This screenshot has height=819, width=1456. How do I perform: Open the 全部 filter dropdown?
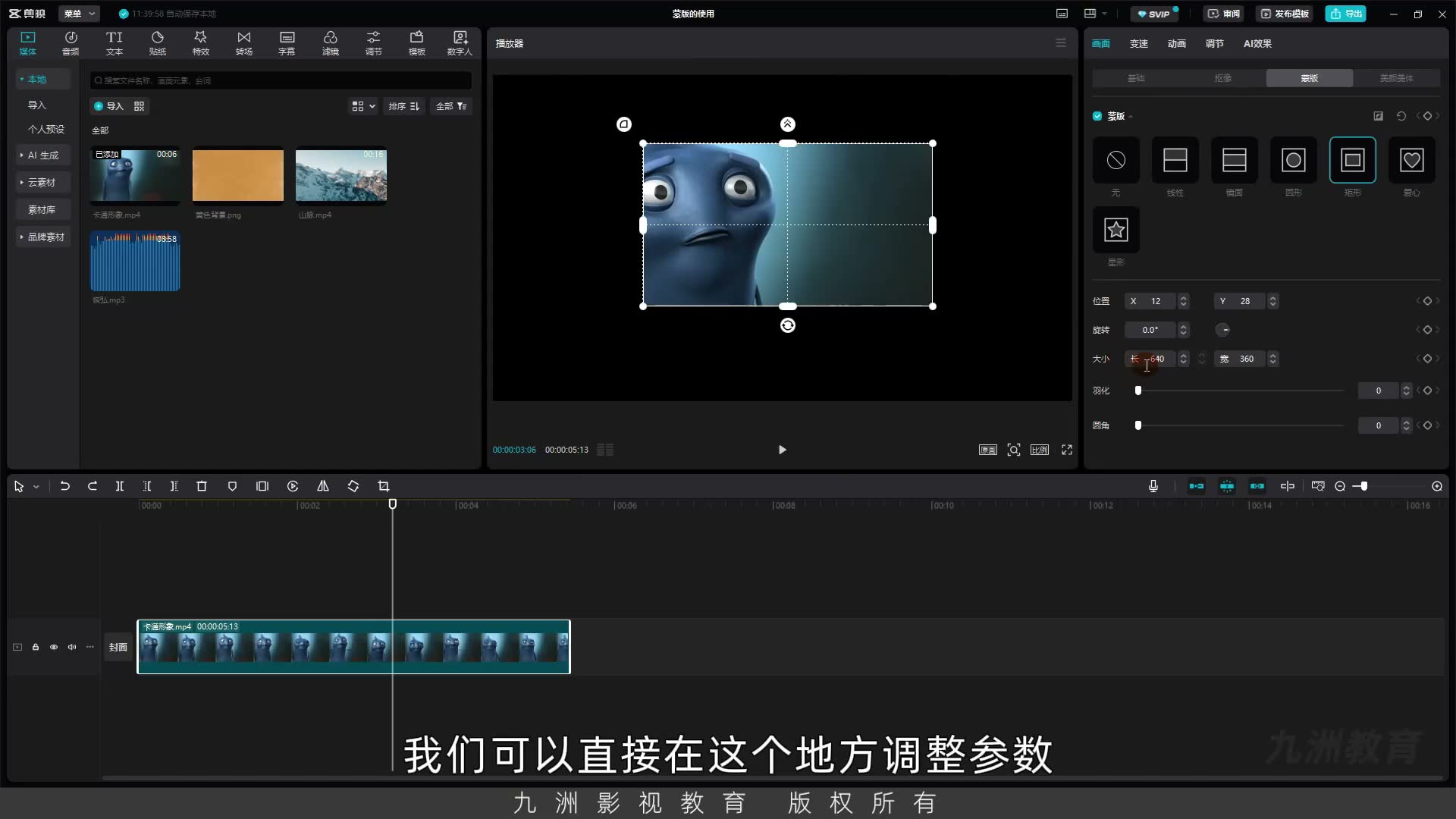tap(451, 106)
